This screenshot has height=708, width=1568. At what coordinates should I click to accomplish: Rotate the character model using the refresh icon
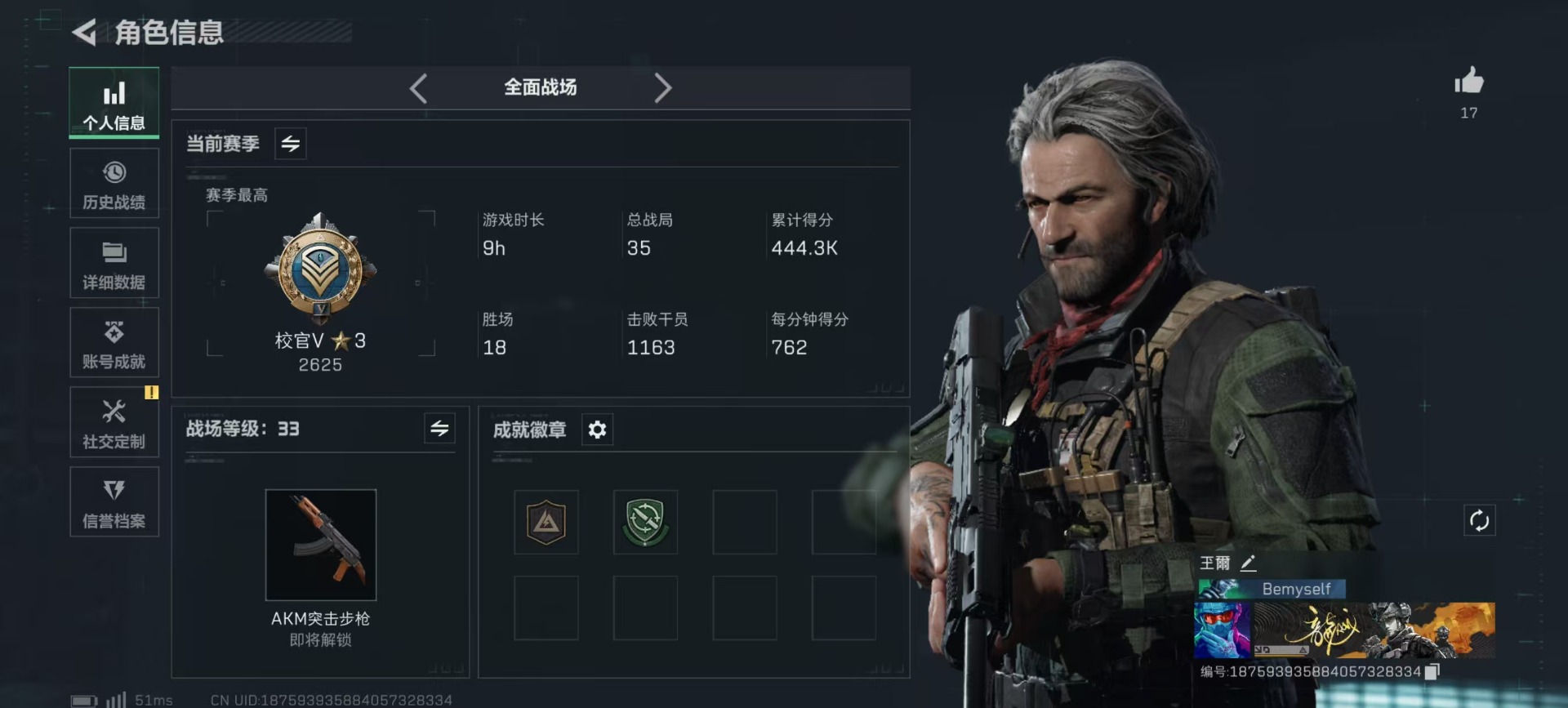[x=1479, y=520]
